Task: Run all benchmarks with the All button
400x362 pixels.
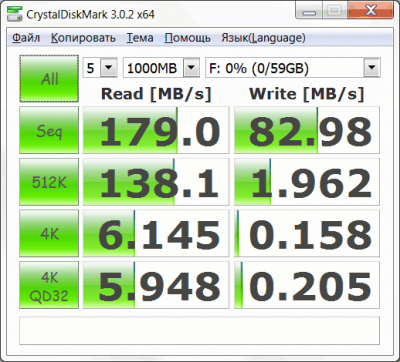Action: 49,79
